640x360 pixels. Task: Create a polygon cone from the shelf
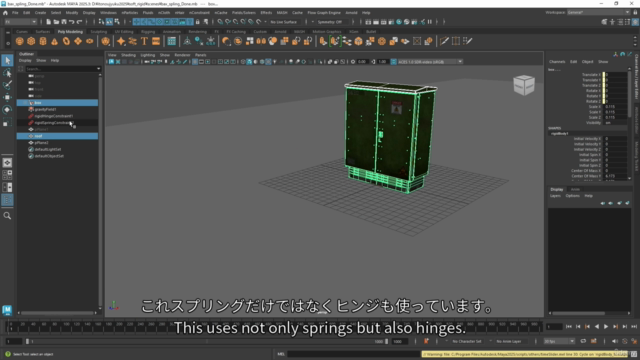[x=54, y=41]
